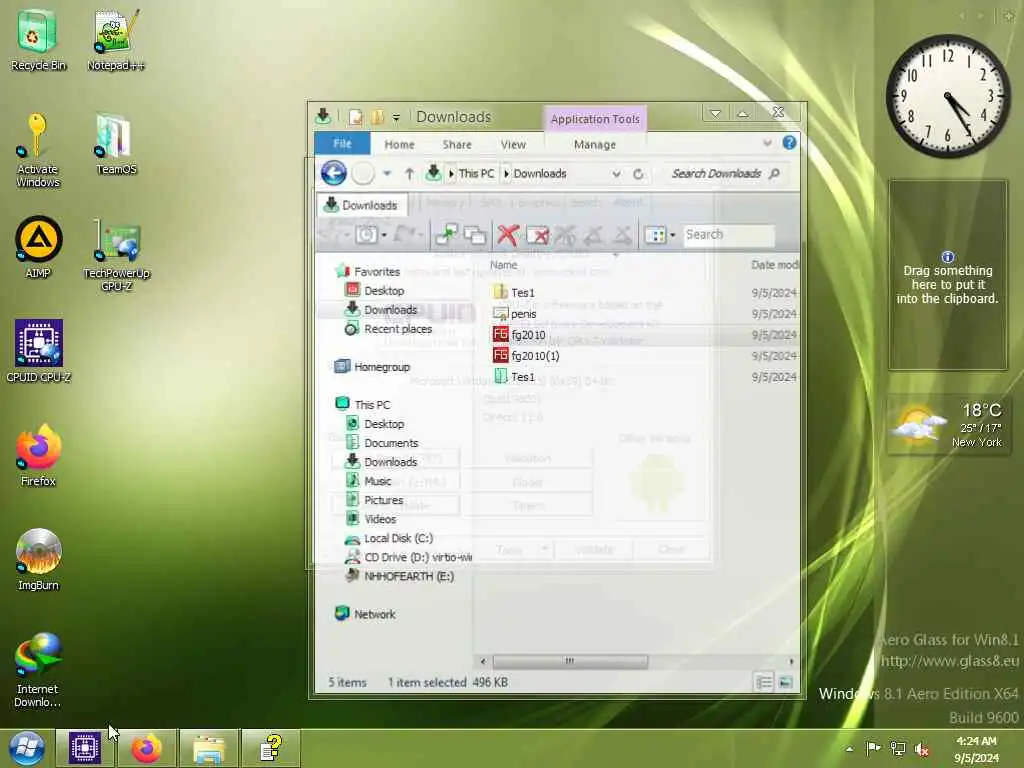Show hidden tray icons arrow
Screen dimensions: 1024x768
pyautogui.click(x=849, y=749)
